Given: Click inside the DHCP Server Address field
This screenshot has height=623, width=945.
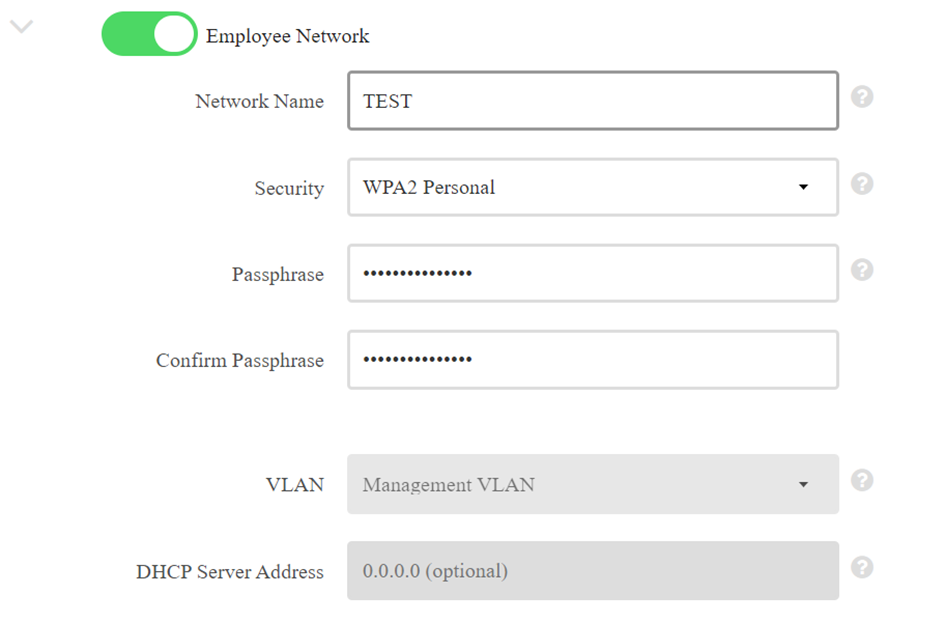Looking at the screenshot, I should pyautogui.click(x=592, y=571).
